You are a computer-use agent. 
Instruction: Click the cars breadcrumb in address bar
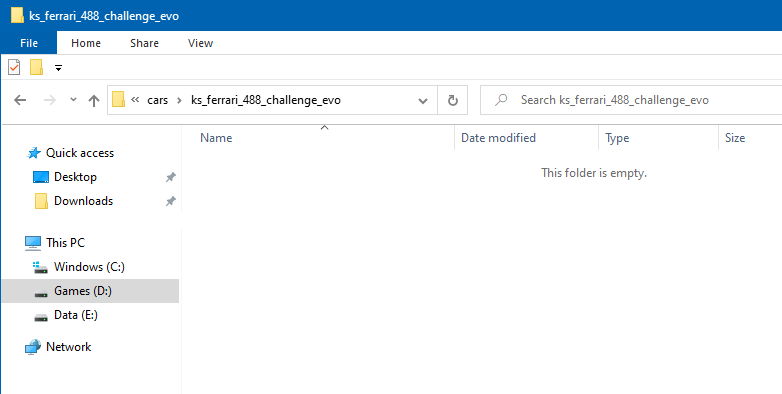coord(158,100)
